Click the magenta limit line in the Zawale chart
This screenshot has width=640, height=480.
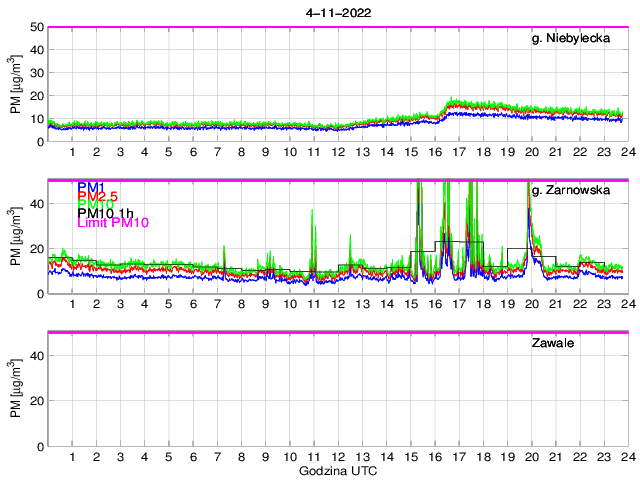click(x=336, y=332)
